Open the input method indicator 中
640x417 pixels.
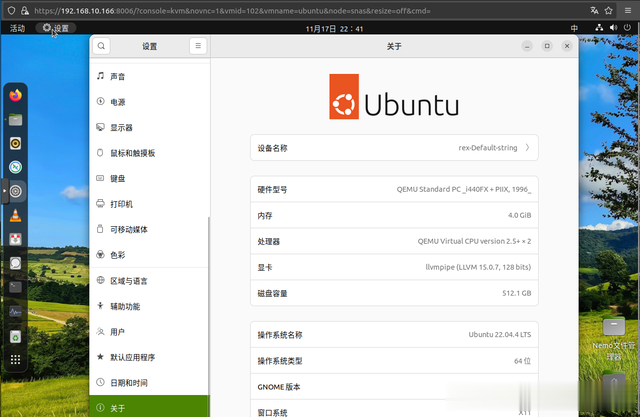[574, 28]
